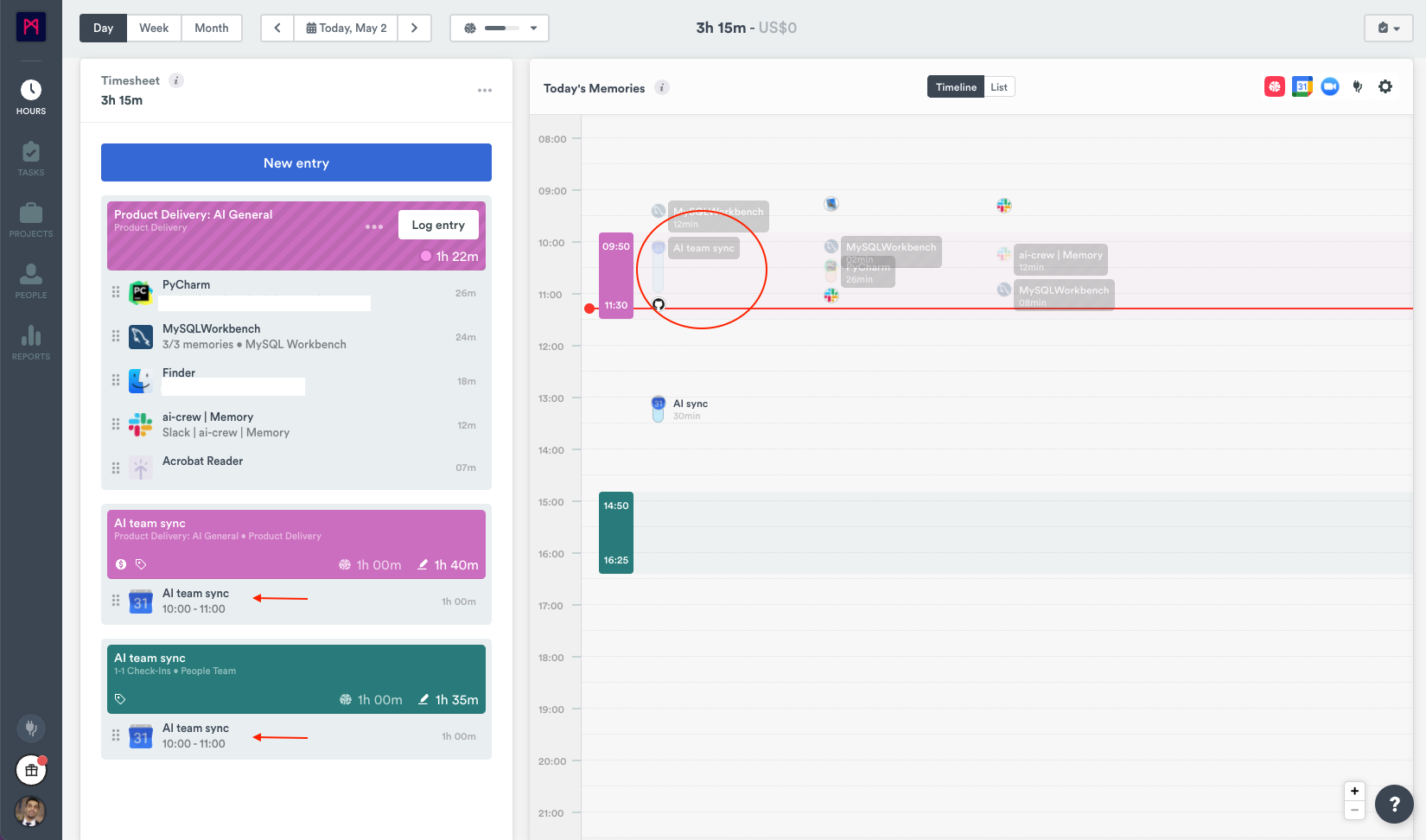Open the Tasks section in sidebar
The height and width of the screenshot is (840, 1426).
31,158
